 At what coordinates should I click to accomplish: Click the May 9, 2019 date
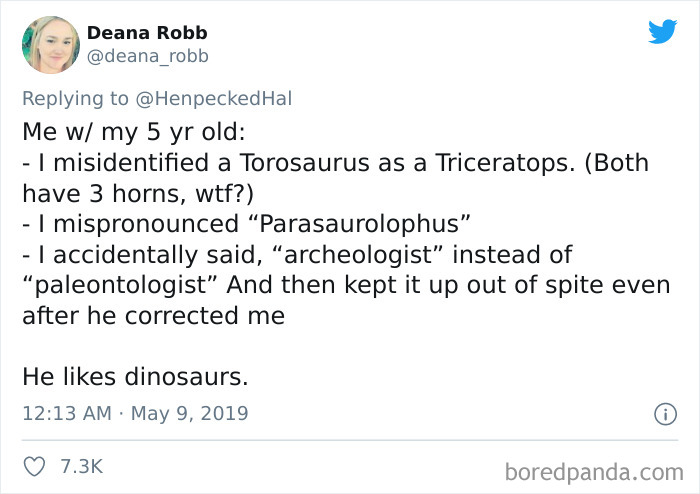coord(191,413)
